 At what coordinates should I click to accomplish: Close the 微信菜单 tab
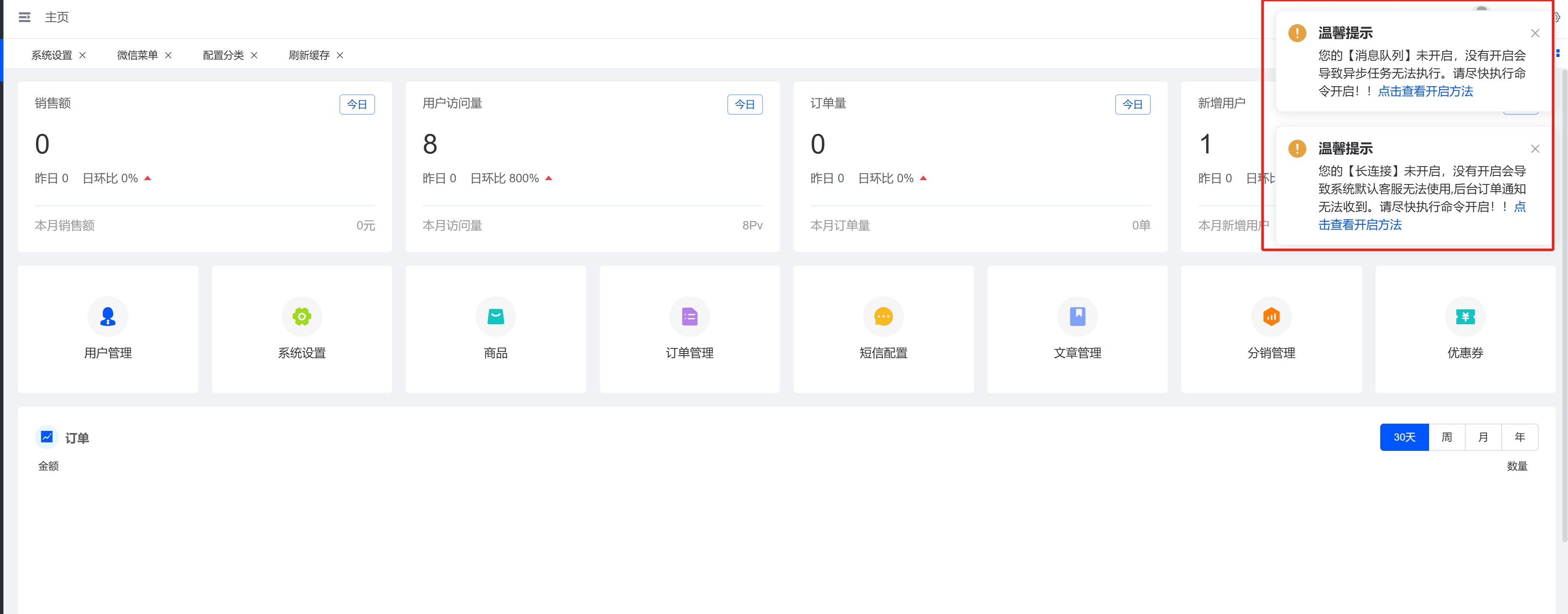[x=169, y=55]
